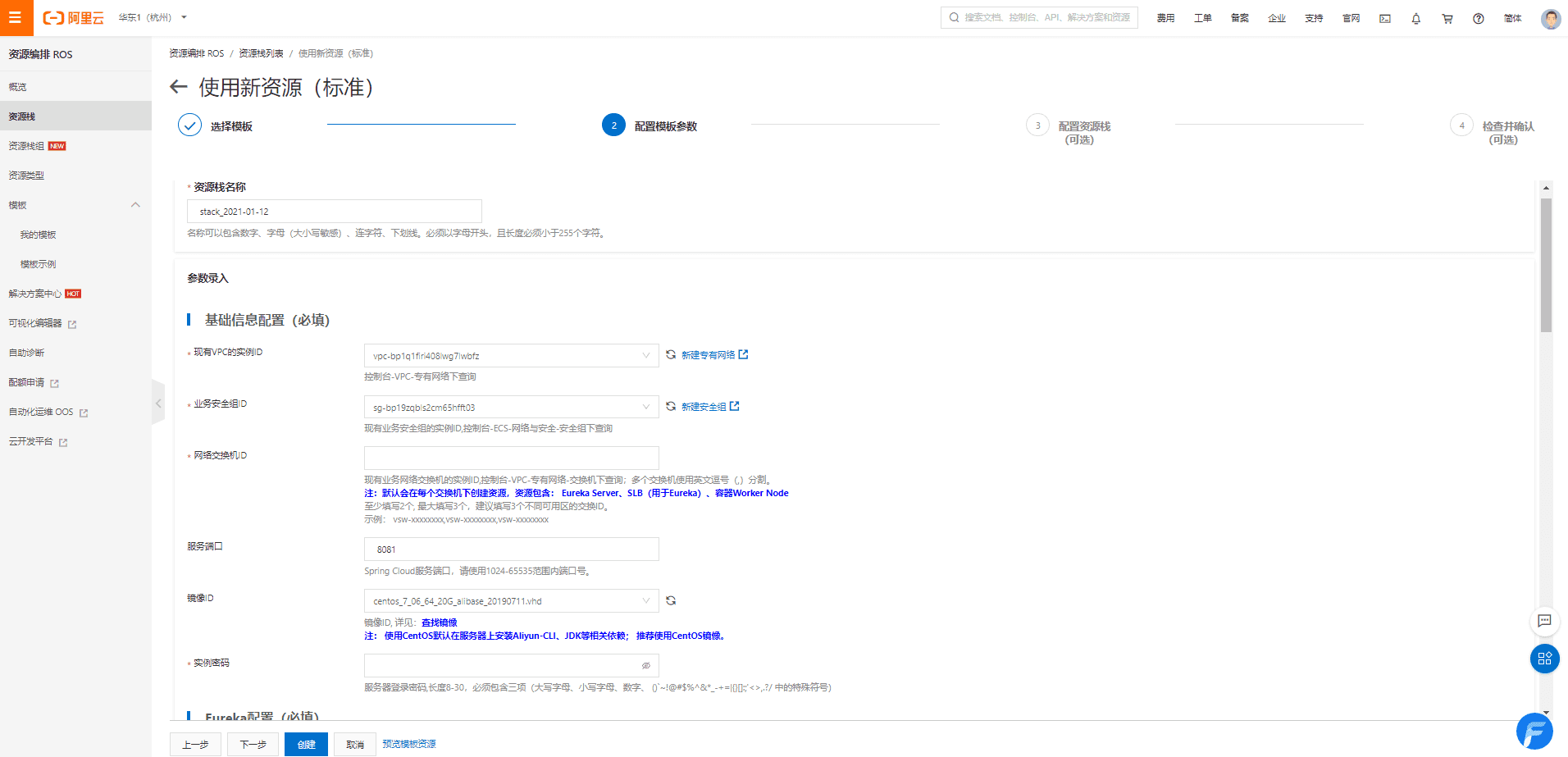This screenshot has height=757, width=1568.
Task: Open the 业务安全组ID dropdown
Action: coord(511,408)
